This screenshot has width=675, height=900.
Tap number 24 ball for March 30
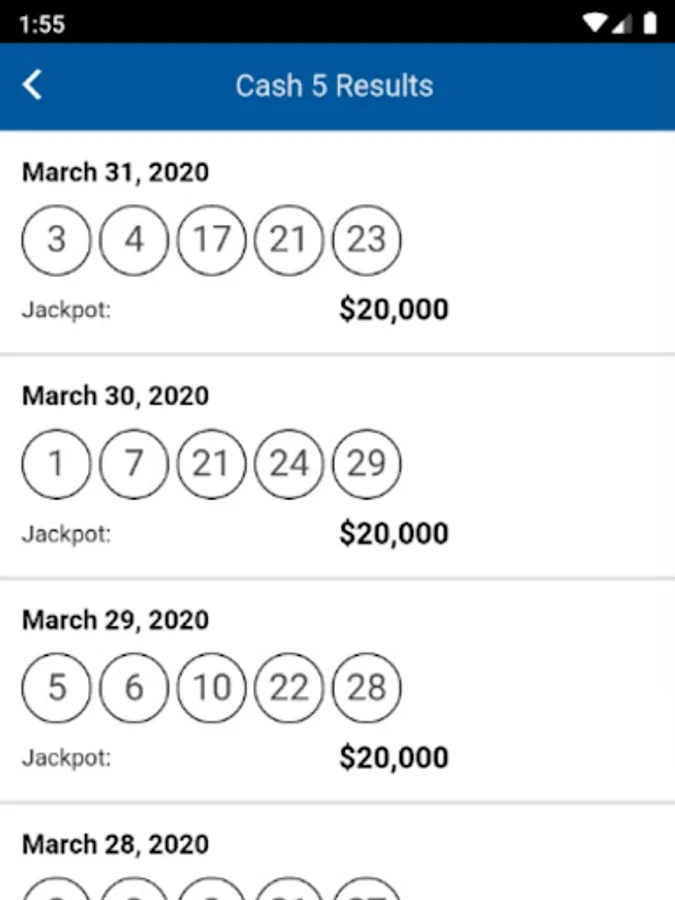289,464
